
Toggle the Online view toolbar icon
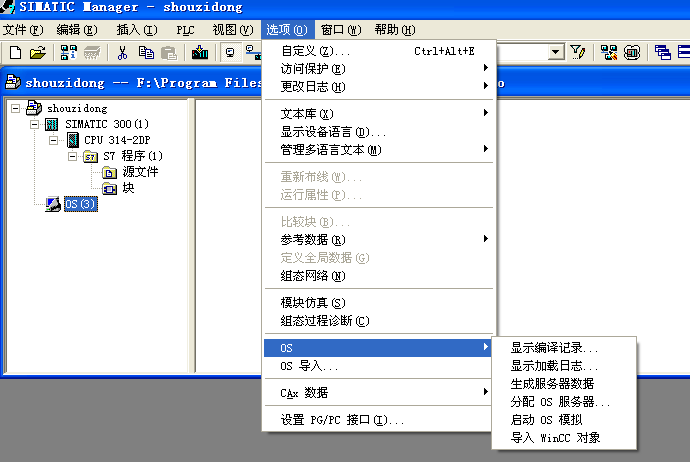[x=230, y=53]
